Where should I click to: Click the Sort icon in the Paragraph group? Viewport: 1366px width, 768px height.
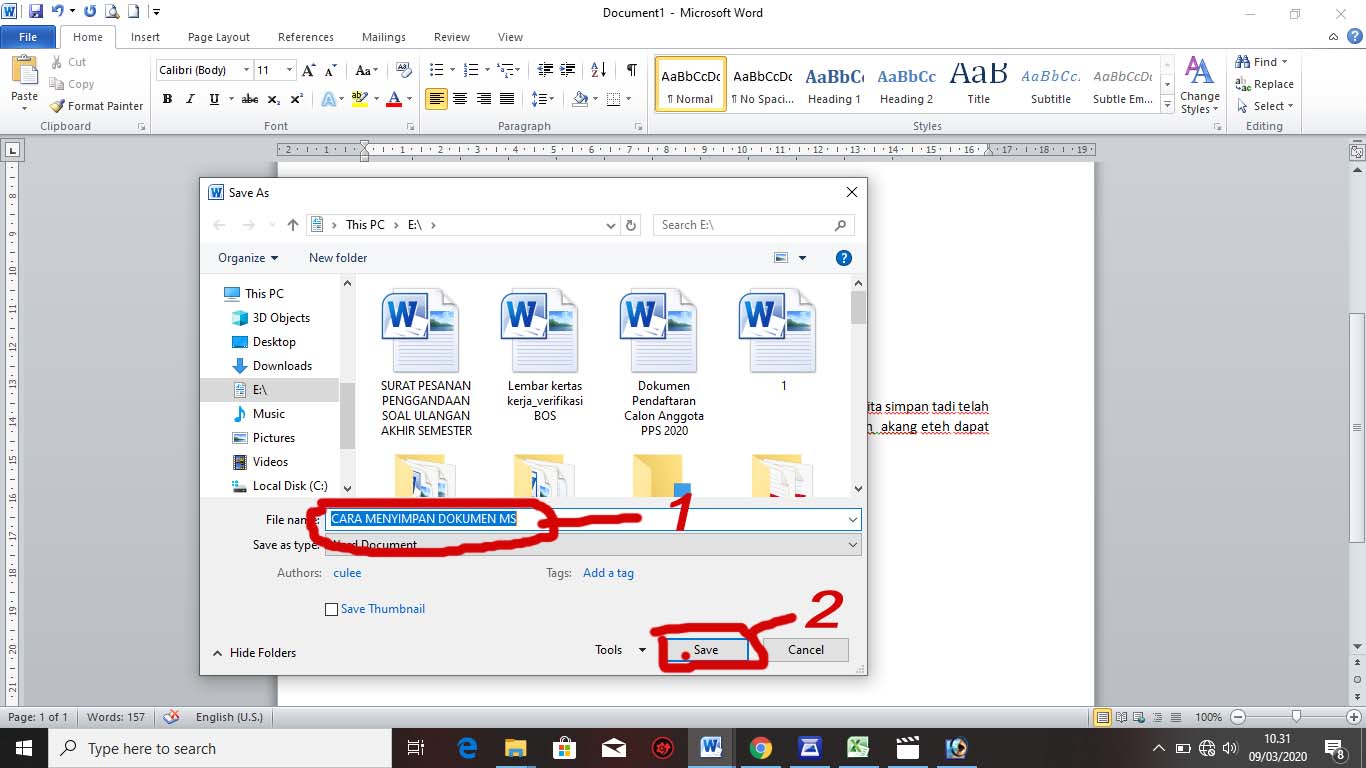(x=598, y=70)
